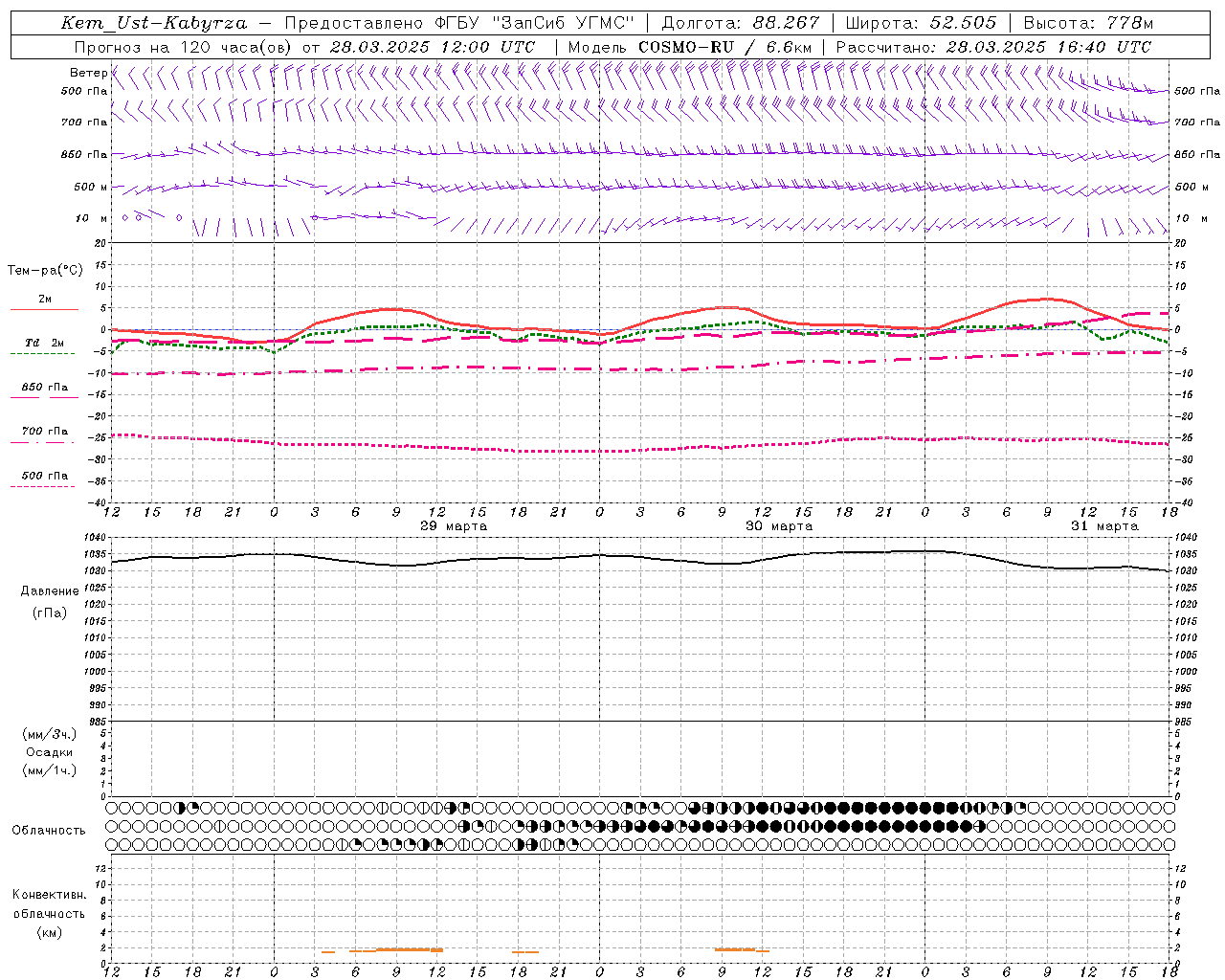1225x980 pixels.
Task: Select the text Предоставлено ФГБУ "ЗапСиб УГМС"
Action: 460,23
